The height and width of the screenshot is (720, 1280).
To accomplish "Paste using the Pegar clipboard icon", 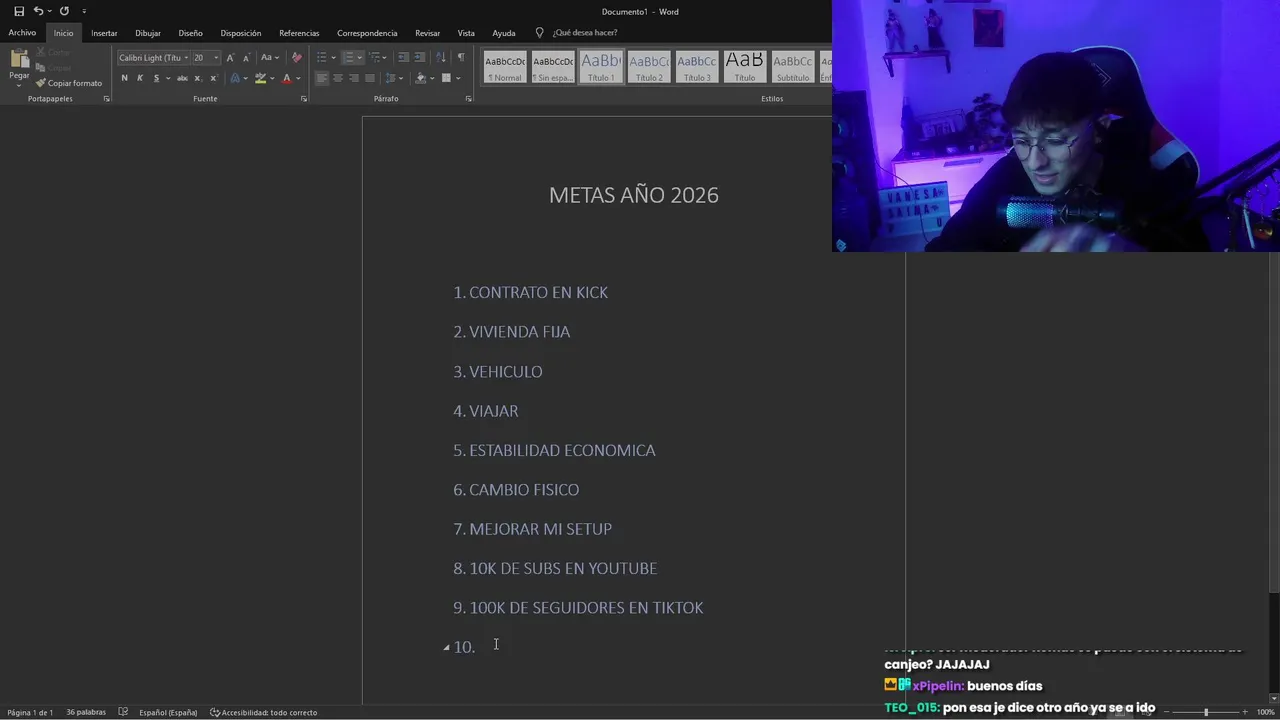I will click(x=19, y=59).
